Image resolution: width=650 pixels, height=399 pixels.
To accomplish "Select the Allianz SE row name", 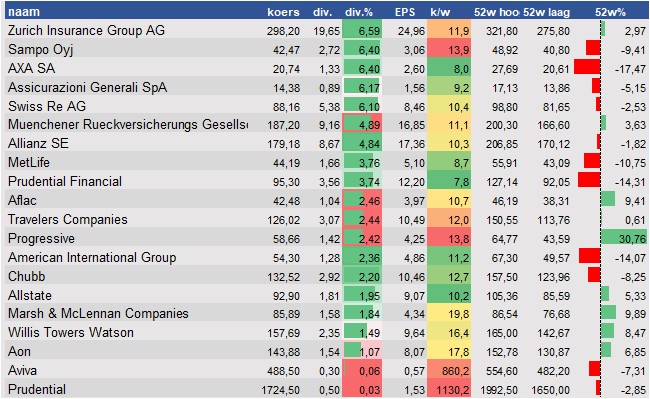I will click(38, 143).
